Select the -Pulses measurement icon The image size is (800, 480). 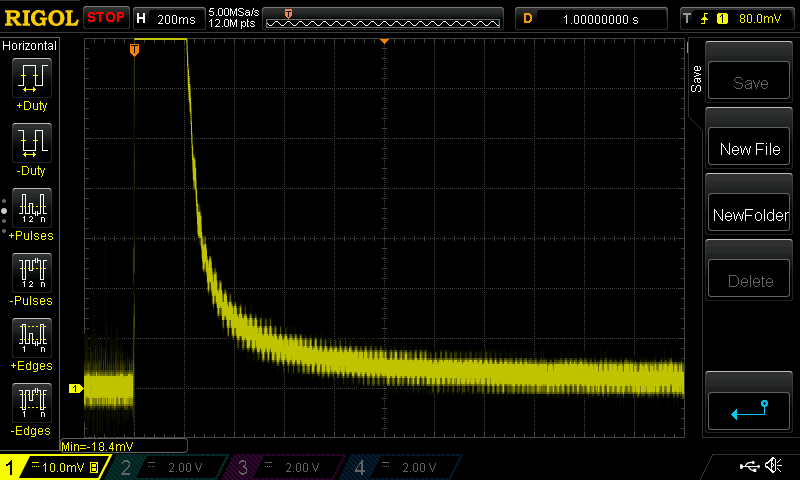click(x=32, y=273)
